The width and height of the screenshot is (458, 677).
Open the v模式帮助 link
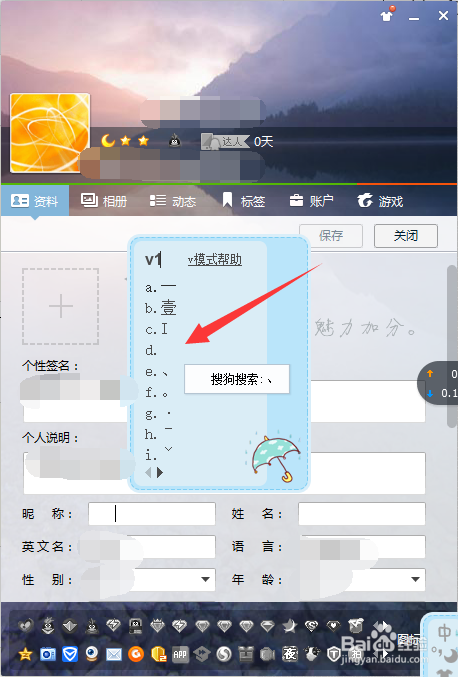tap(215, 260)
